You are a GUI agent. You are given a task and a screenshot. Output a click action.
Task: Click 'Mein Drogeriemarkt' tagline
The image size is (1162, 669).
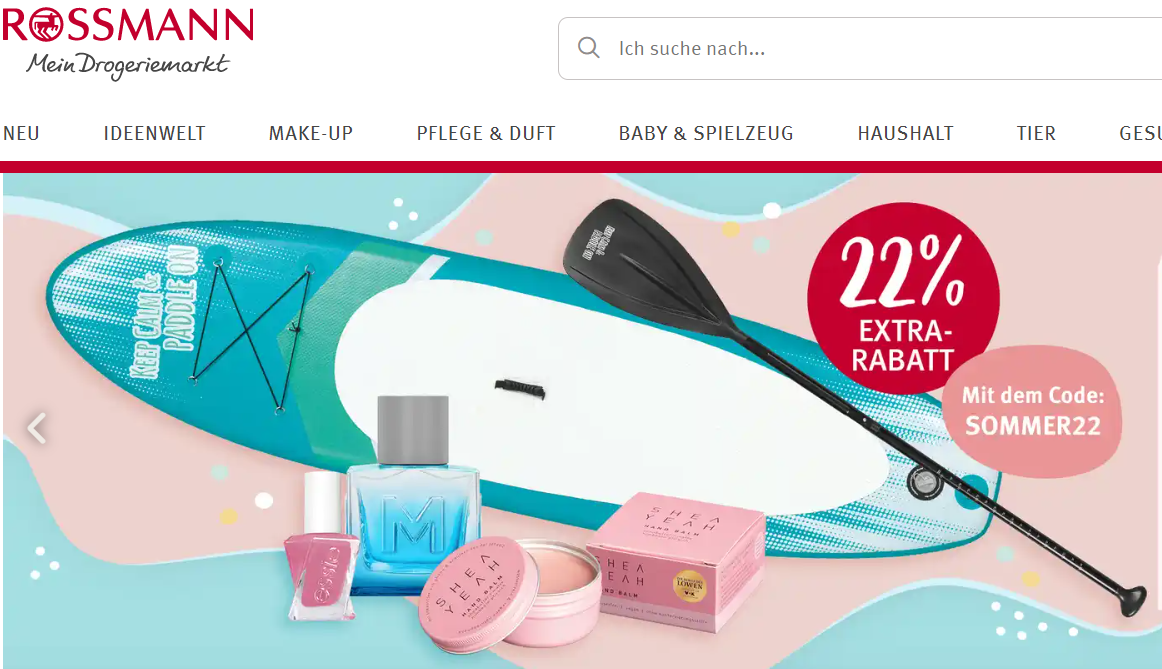click(x=127, y=66)
